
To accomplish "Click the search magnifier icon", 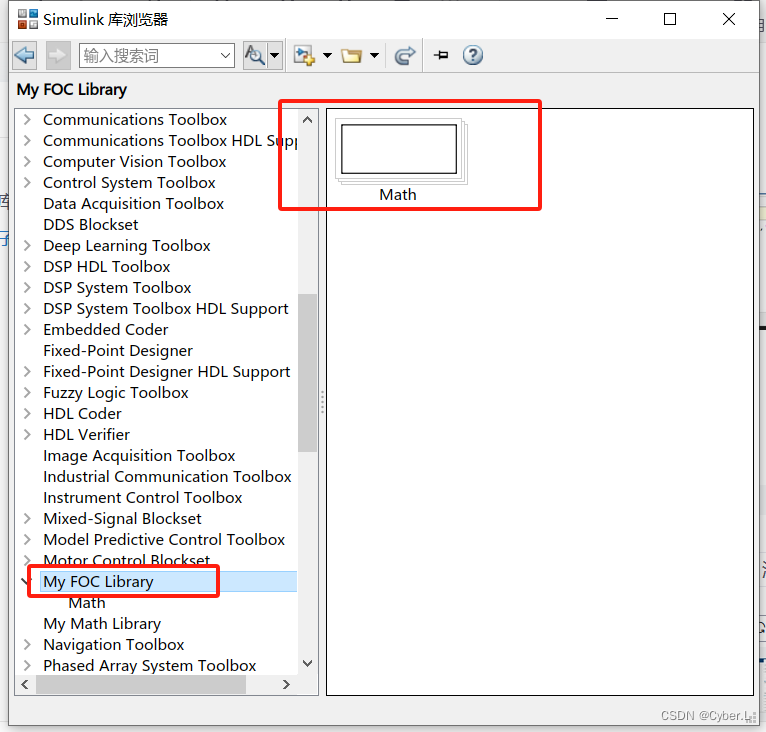I will pyautogui.click(x=255, y=55).
